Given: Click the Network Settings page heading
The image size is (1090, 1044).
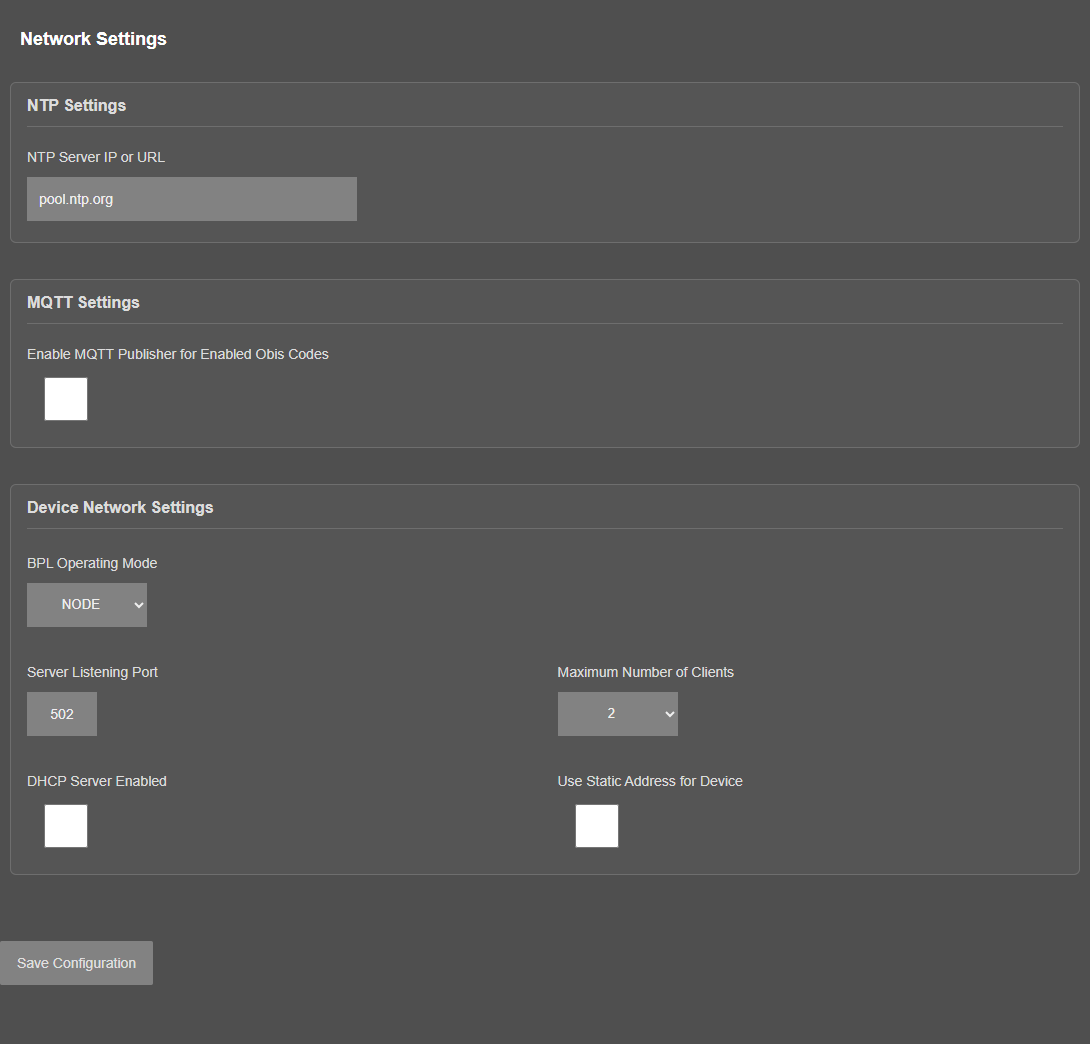Looking at the screenshot, I should pyautogui.click(x=93, y=39).
